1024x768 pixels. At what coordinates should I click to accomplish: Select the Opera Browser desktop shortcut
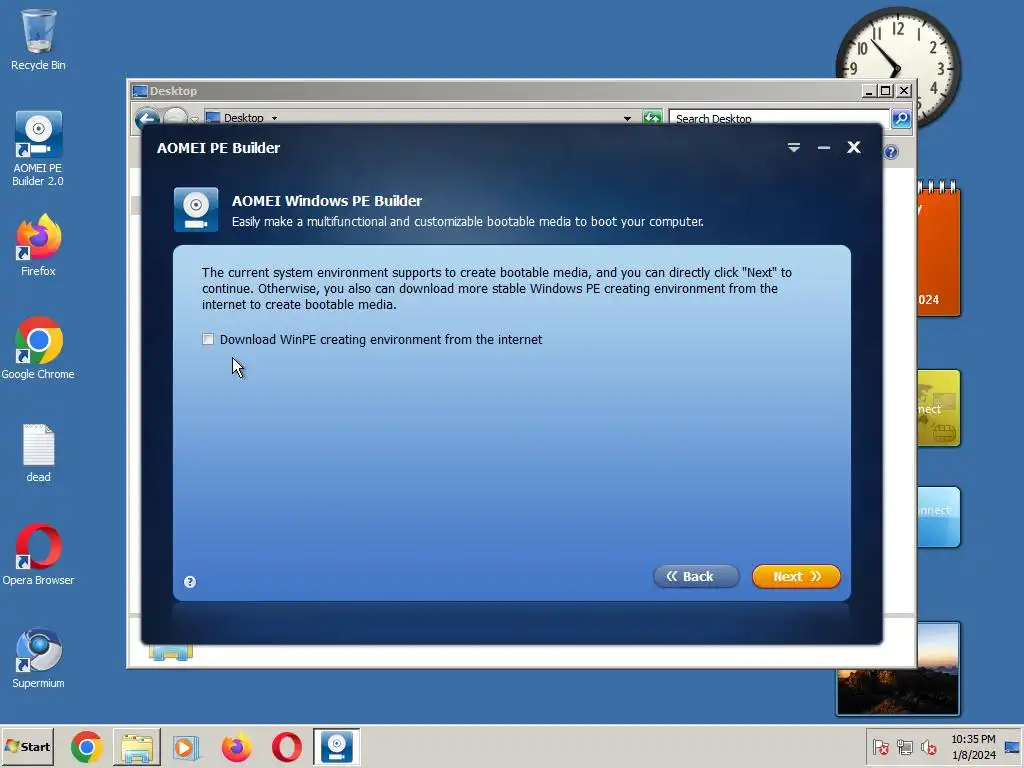[38, 554]
